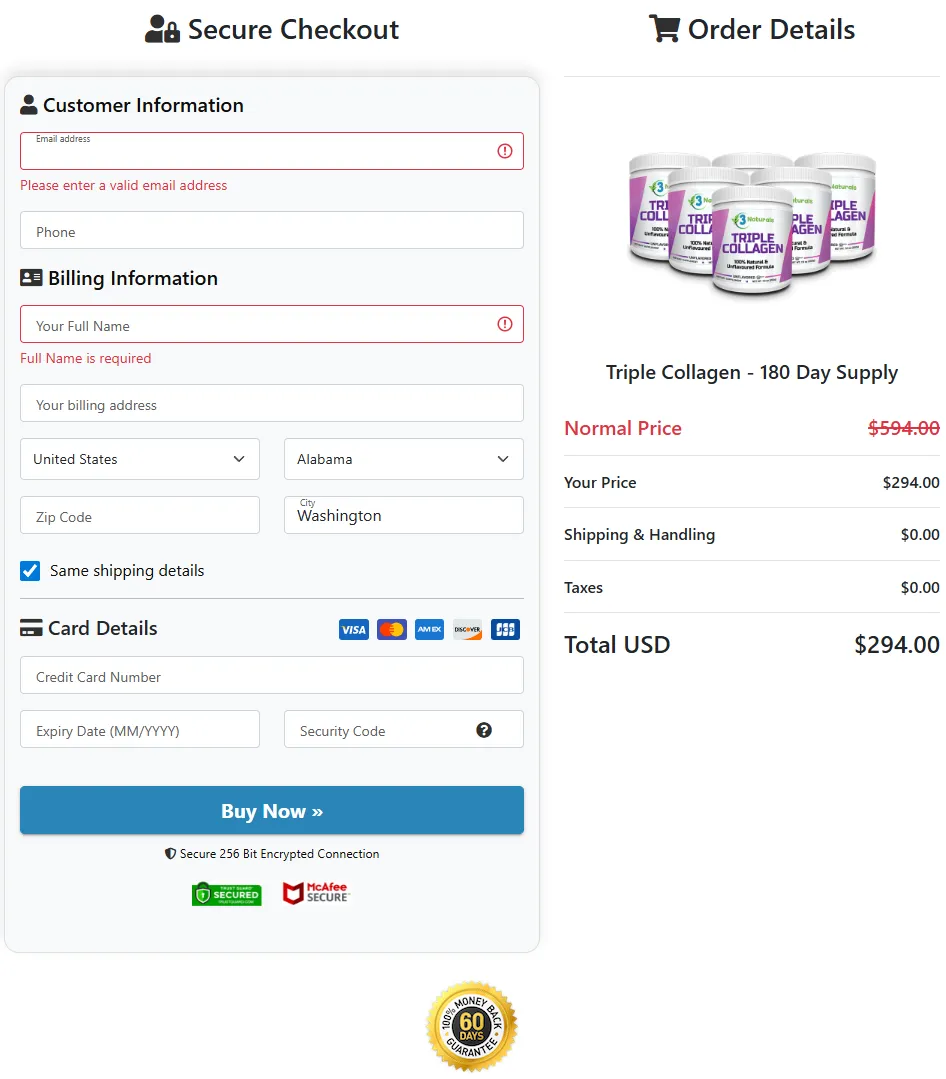Click the Visa card icon
Image resolution: width=946 pixels, height=1079 pixels.
click(x=353, y=629)
